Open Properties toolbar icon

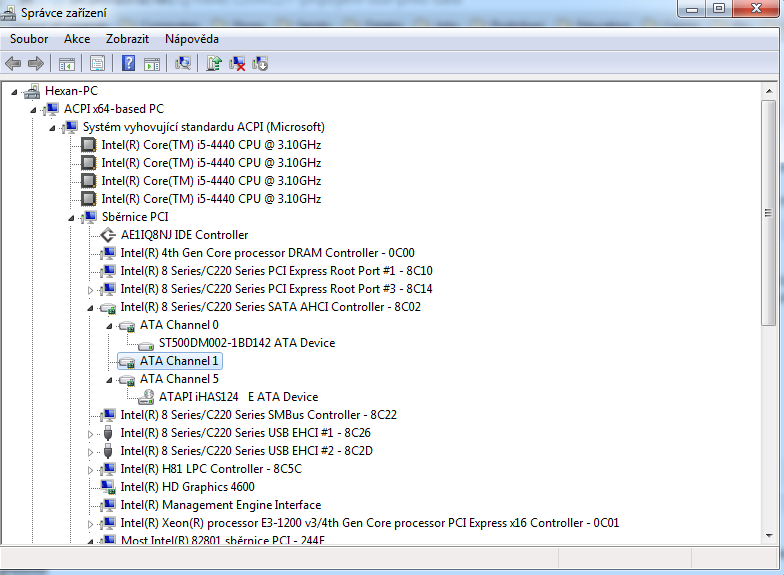(98, 64)
